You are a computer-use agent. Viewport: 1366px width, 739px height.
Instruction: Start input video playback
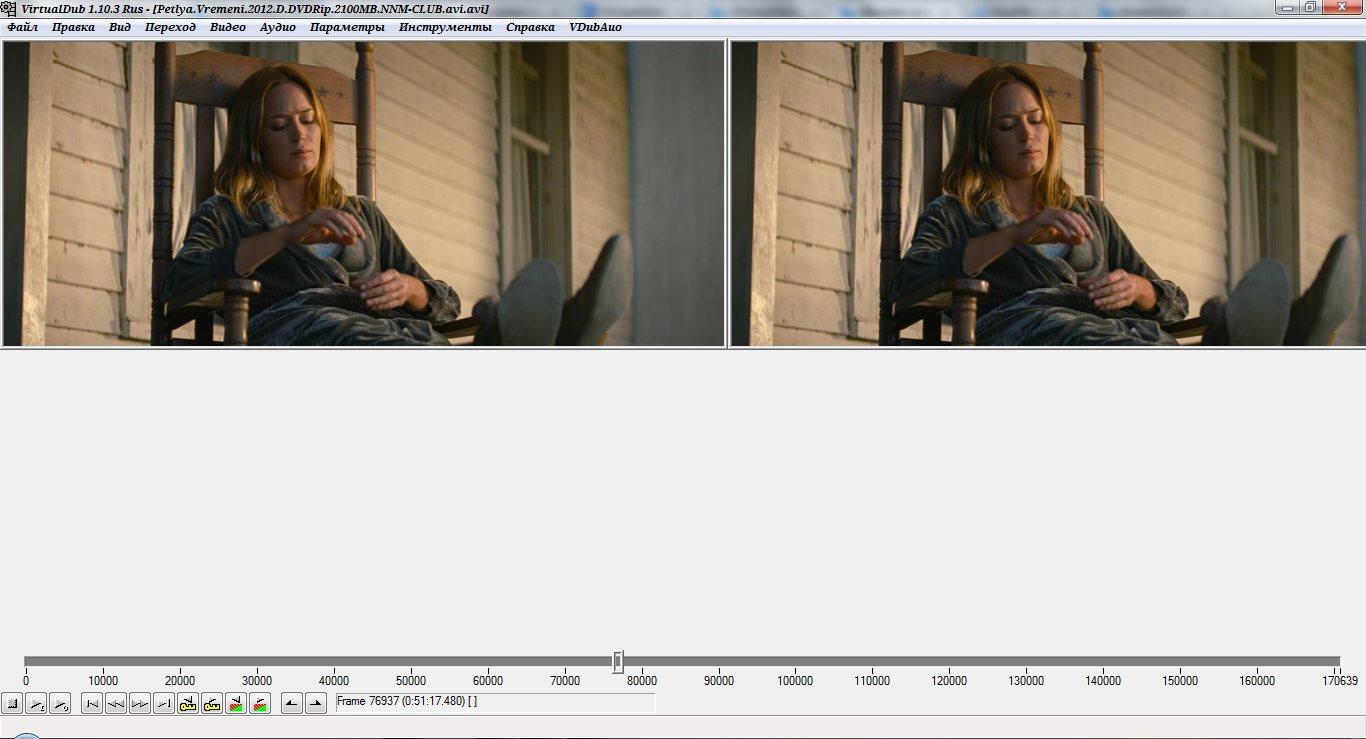[36, 703]
